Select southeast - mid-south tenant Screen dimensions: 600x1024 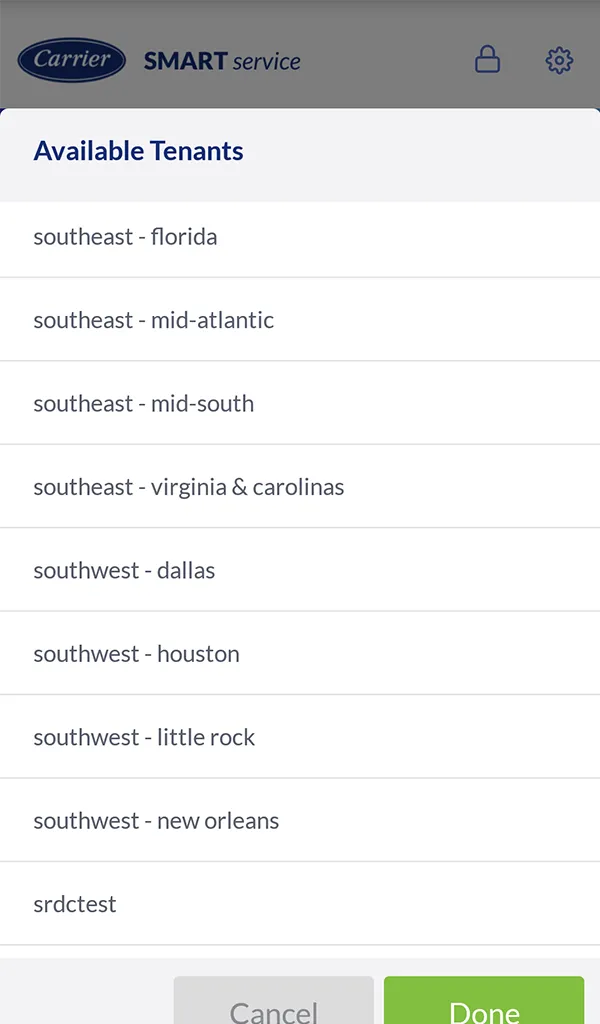(x=300, y=403)
